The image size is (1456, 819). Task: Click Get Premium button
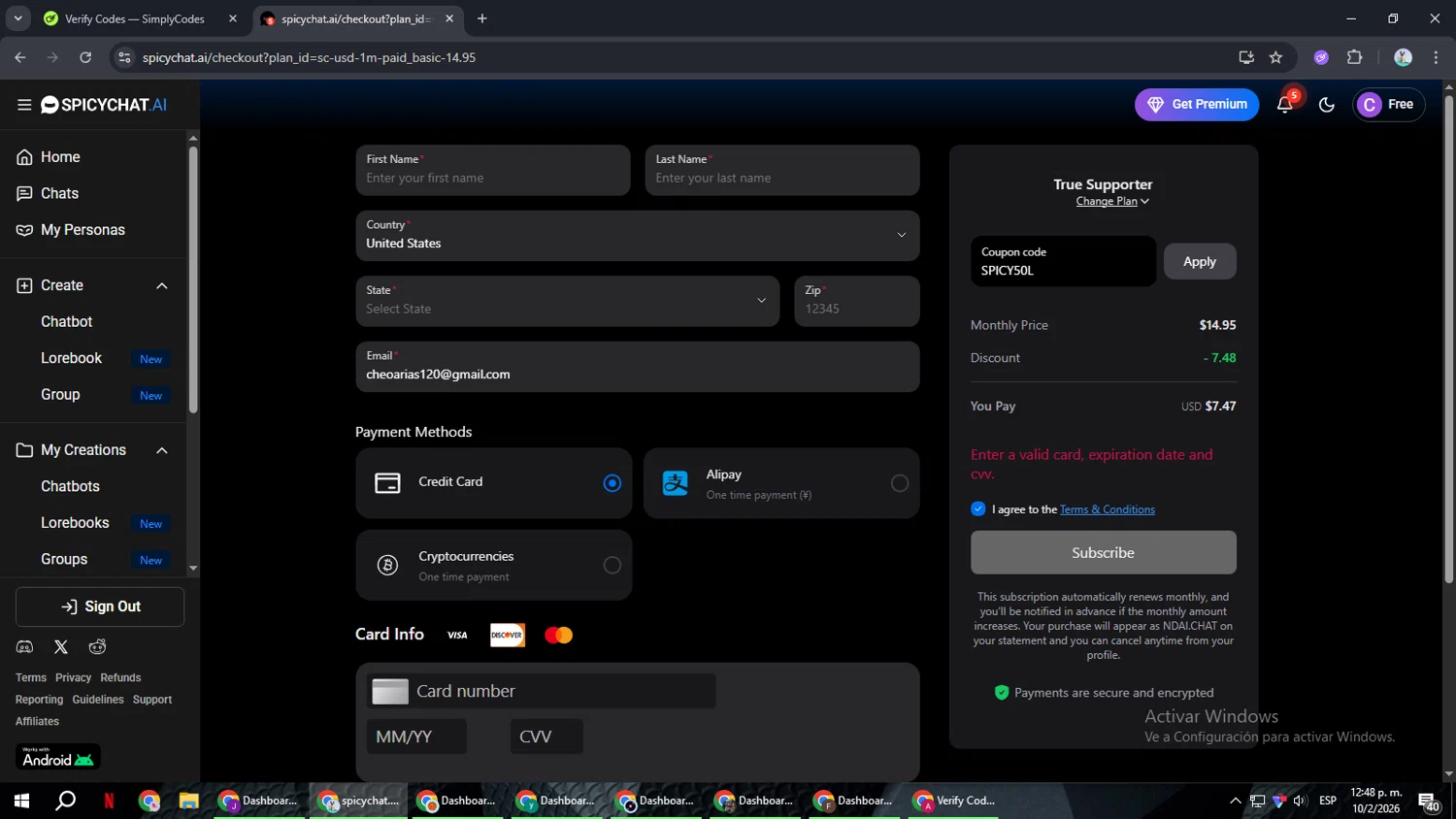[1197, 105]
